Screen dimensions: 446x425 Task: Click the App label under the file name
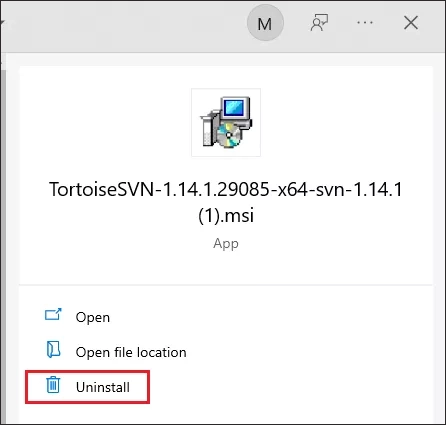click(226, 243)
